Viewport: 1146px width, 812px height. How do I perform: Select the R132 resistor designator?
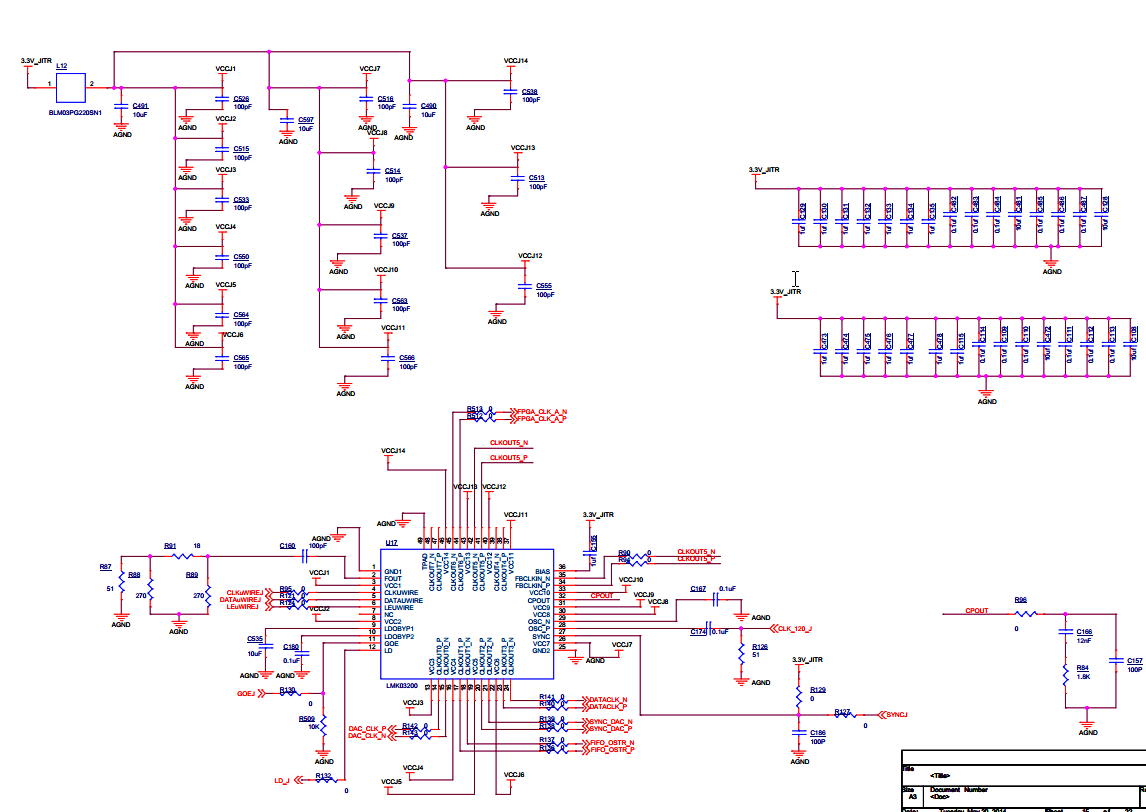pyautogui.click(x=323, y=776)
